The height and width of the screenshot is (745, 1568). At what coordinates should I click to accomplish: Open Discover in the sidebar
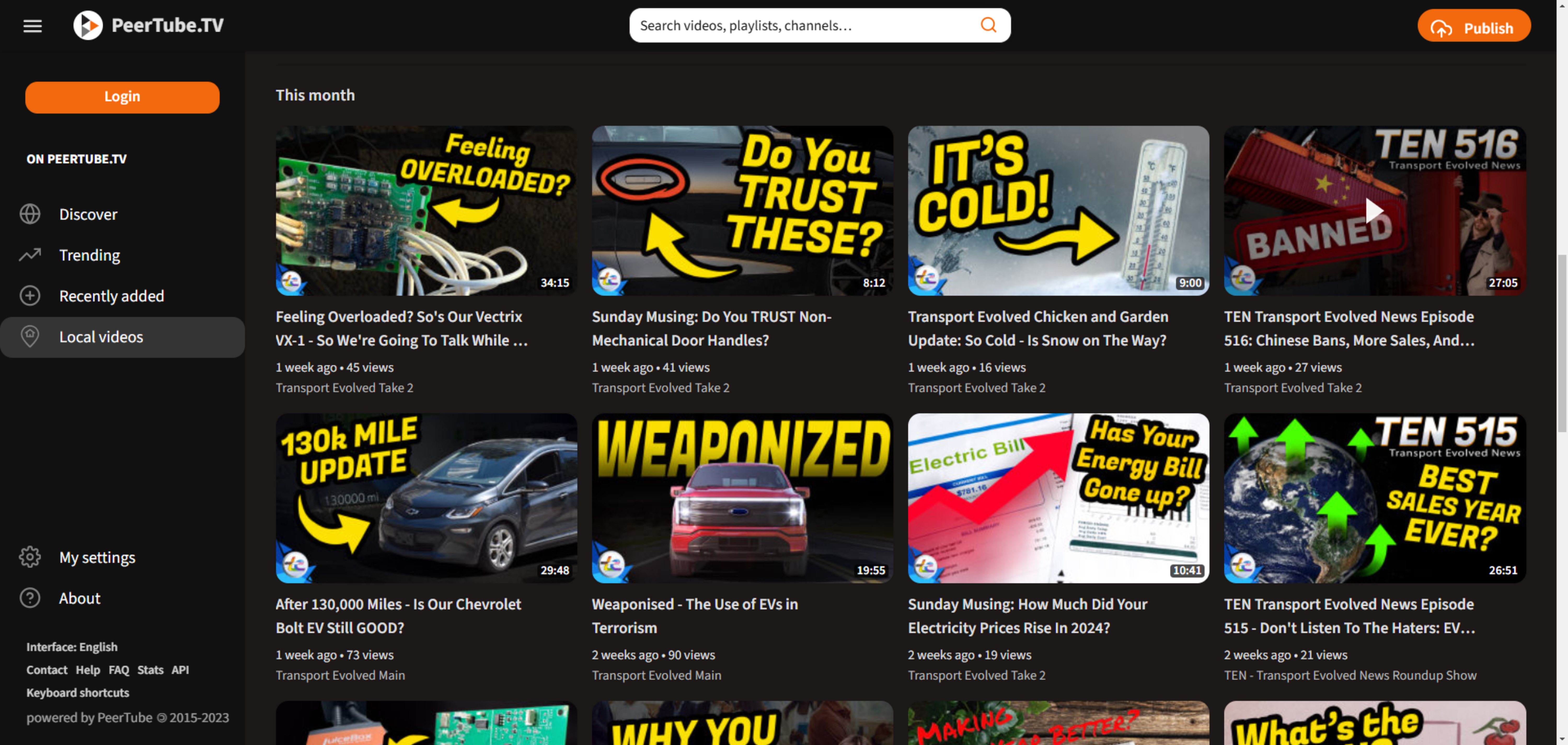(x=122, y=214)
